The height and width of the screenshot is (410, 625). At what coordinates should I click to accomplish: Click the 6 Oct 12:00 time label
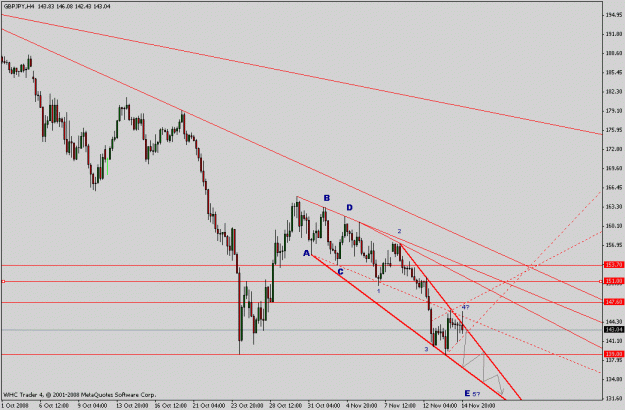(53, 406)
